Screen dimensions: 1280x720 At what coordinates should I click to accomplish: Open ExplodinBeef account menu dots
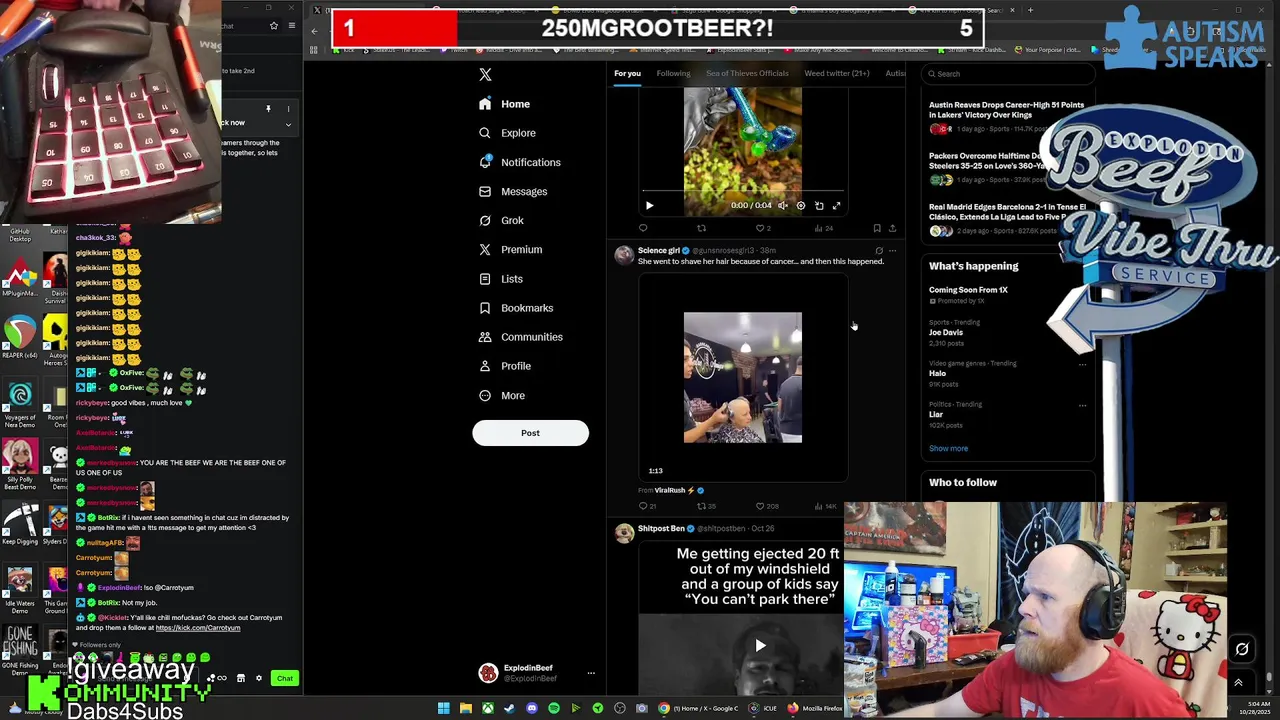(x=591, y=673)
